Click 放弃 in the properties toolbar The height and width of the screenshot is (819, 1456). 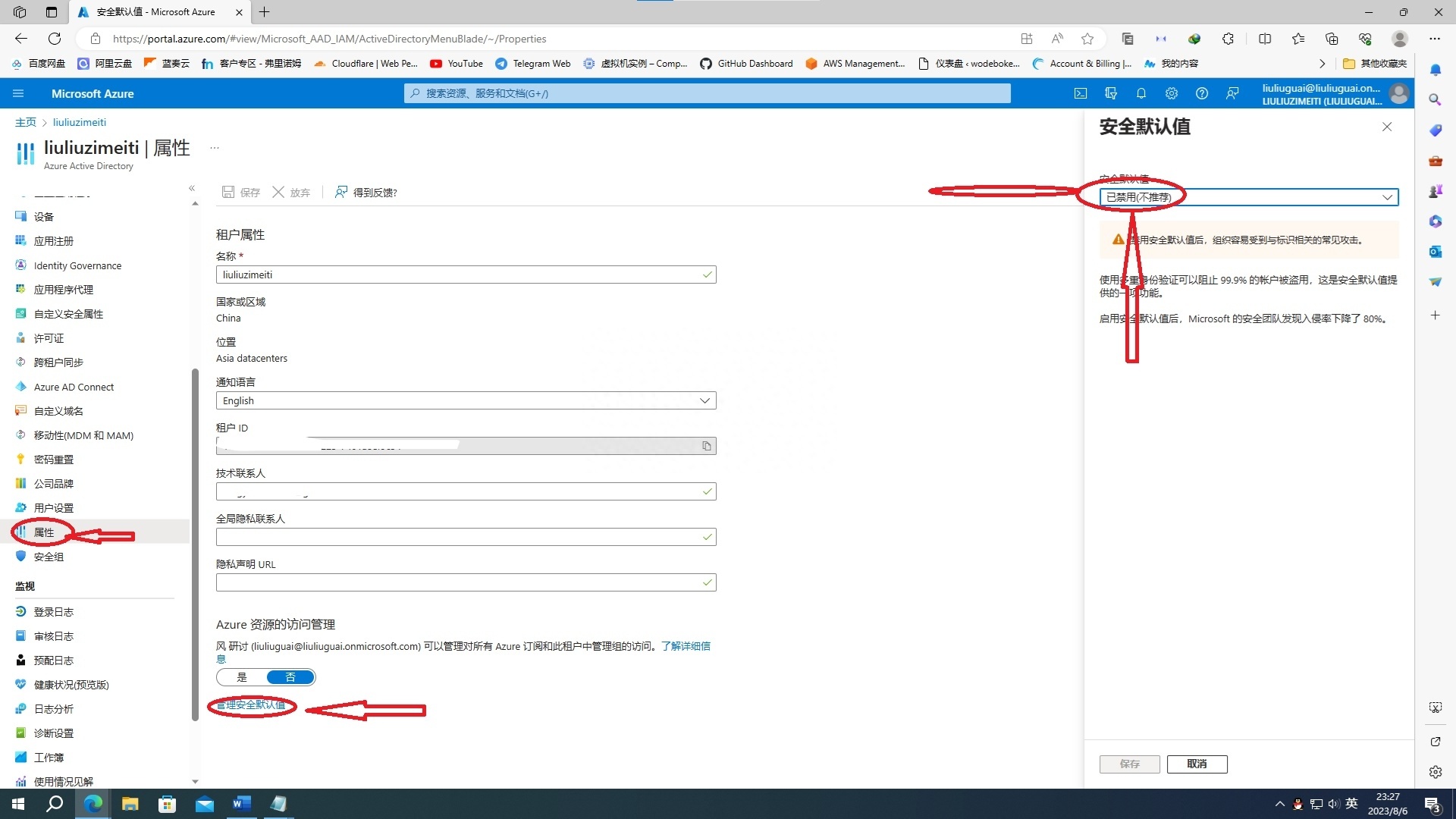[x=292, y=193]
